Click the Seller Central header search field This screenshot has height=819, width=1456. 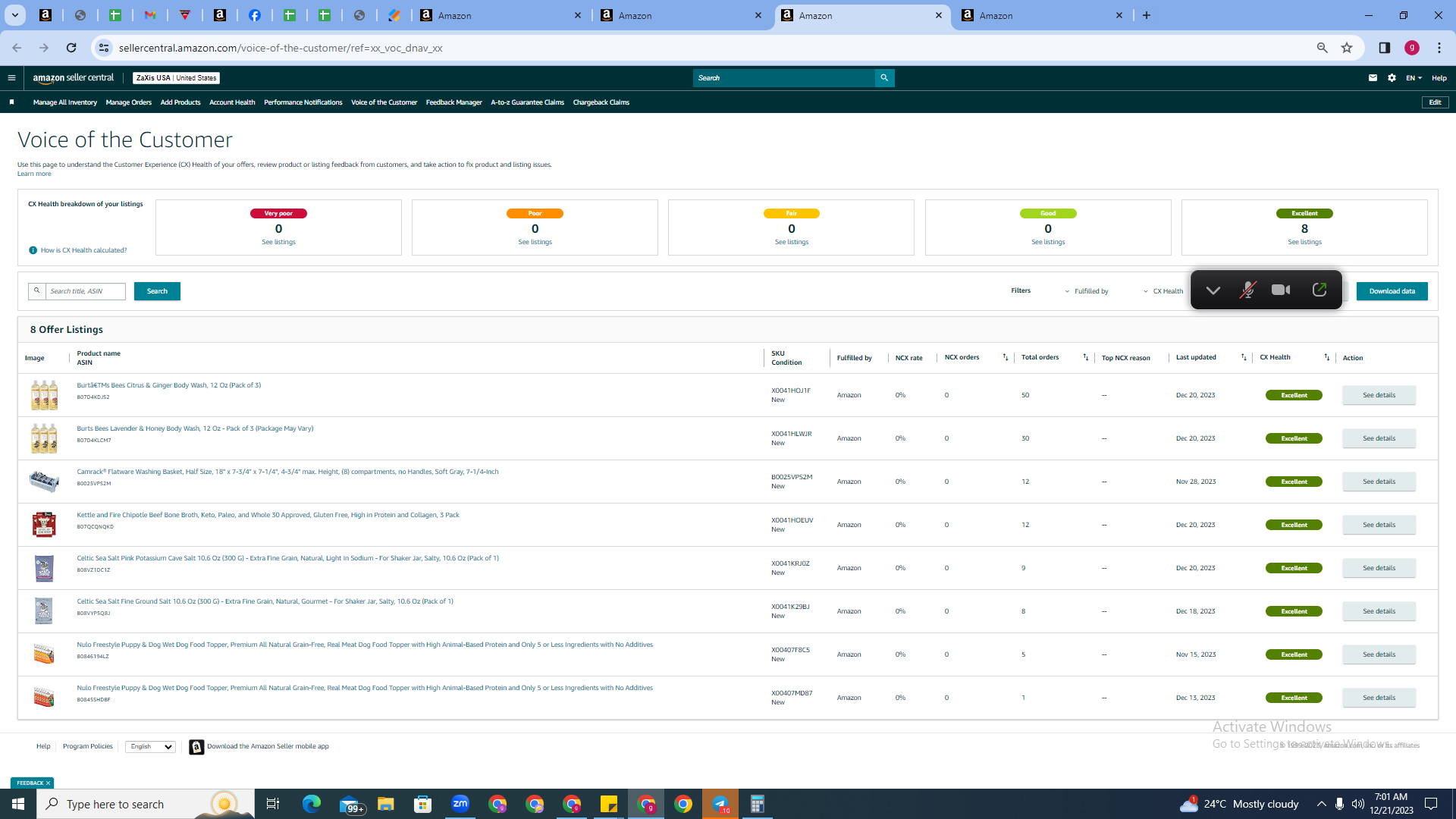[x=784, y=77]
